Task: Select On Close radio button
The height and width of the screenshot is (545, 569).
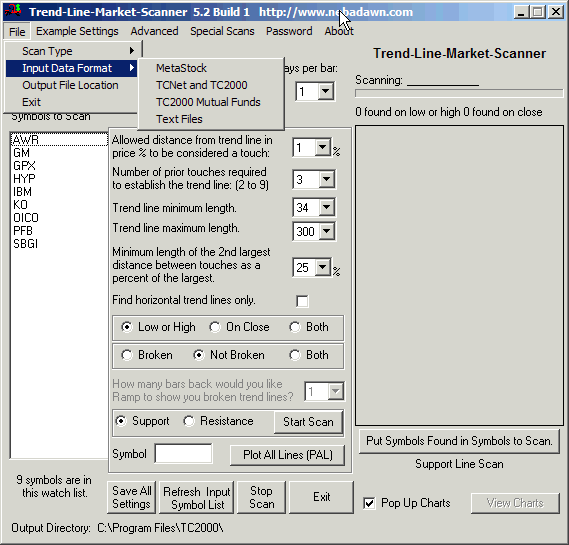Action: click(x=215, y=327)
